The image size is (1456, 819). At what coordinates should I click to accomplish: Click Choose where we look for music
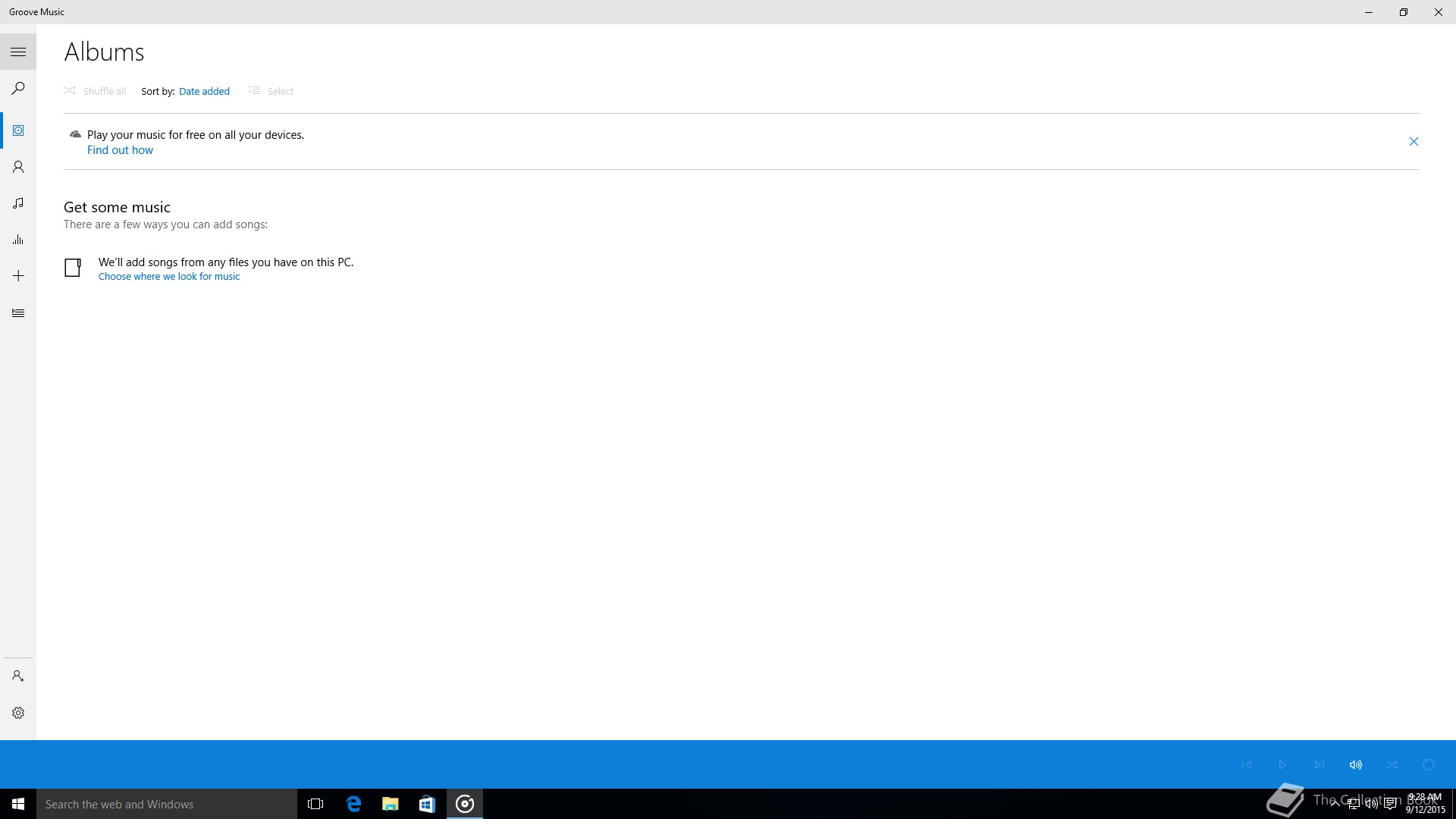169,277
